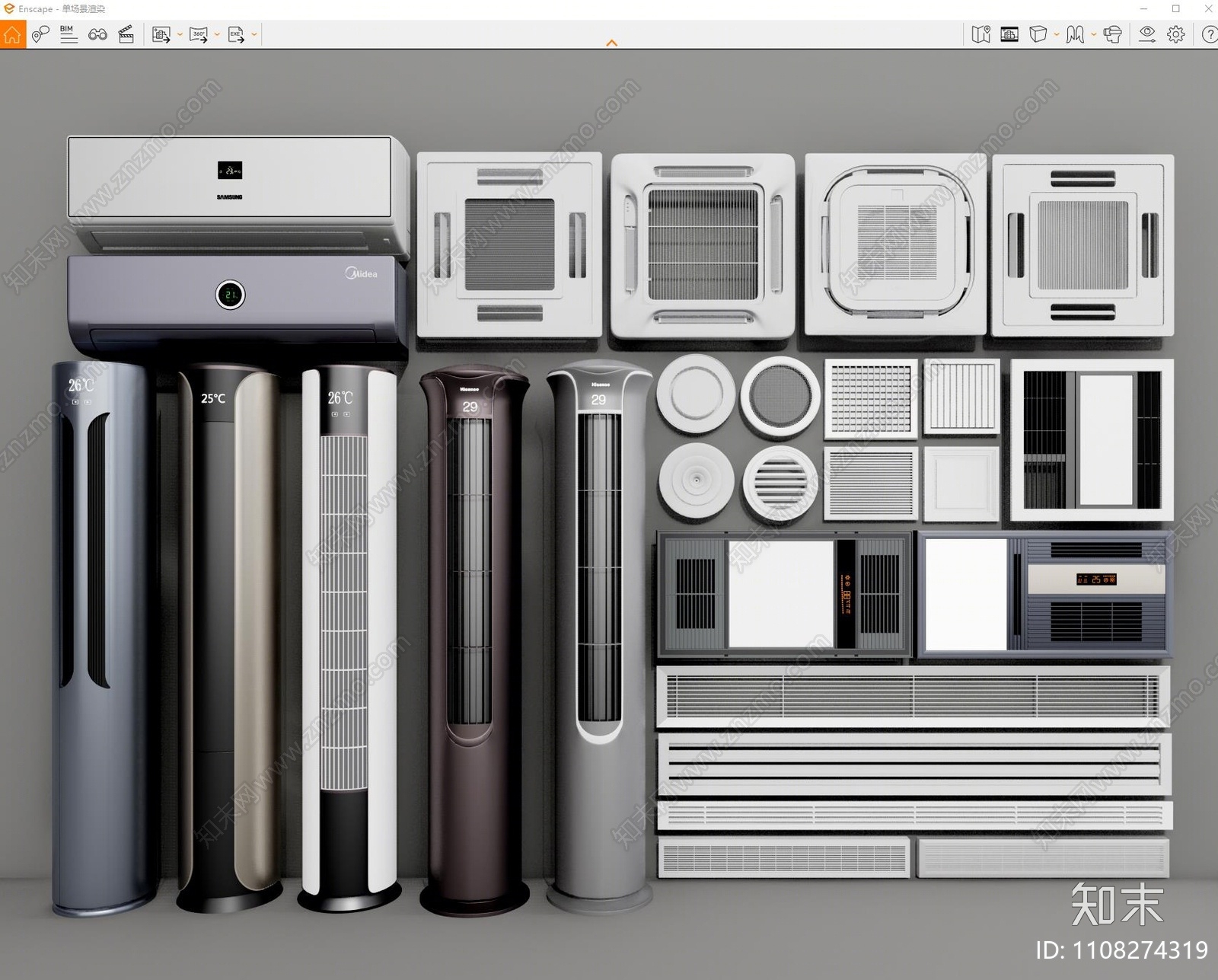Open general settings gear
This screenshot has height=980, width=1218.
click(1176, 34)
